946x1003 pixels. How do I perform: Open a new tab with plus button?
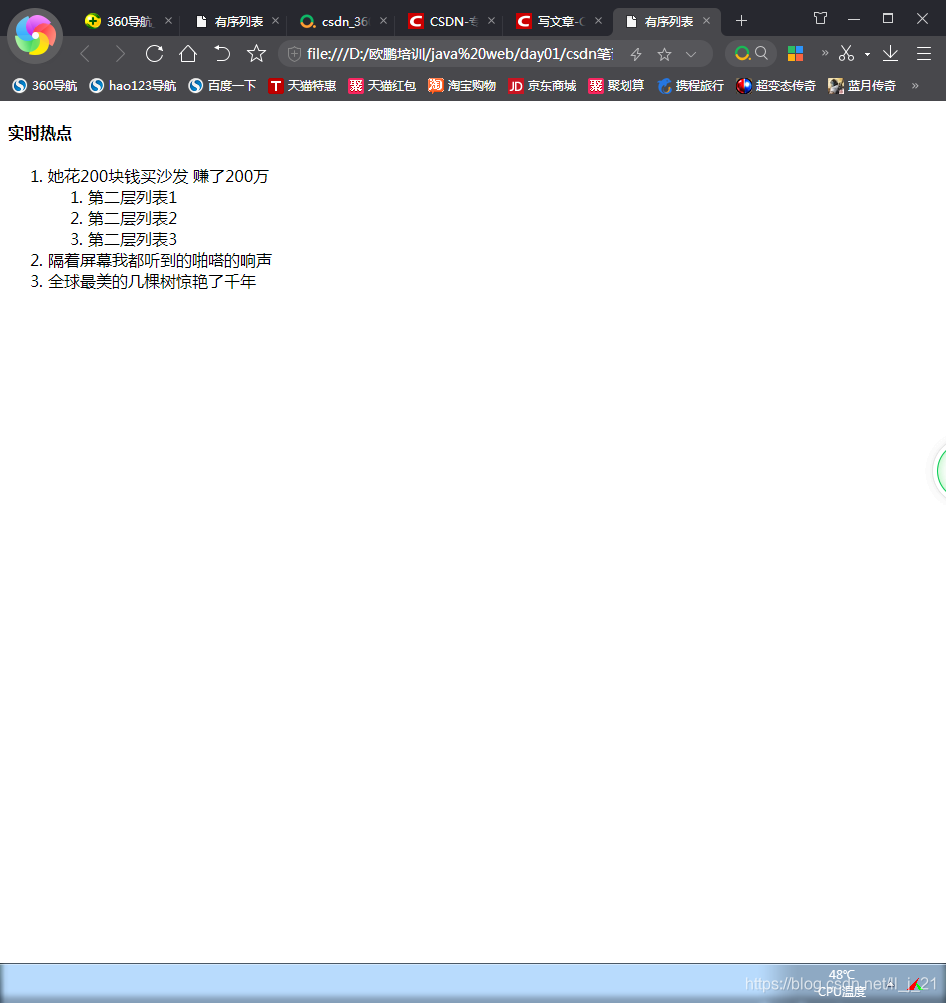tap(741, 21)
